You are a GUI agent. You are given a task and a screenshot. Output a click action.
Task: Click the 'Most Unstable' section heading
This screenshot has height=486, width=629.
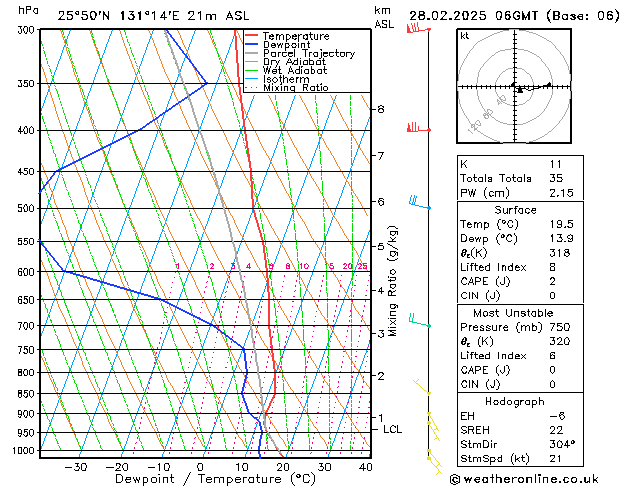pyautogui.click(x=513, y=313)
